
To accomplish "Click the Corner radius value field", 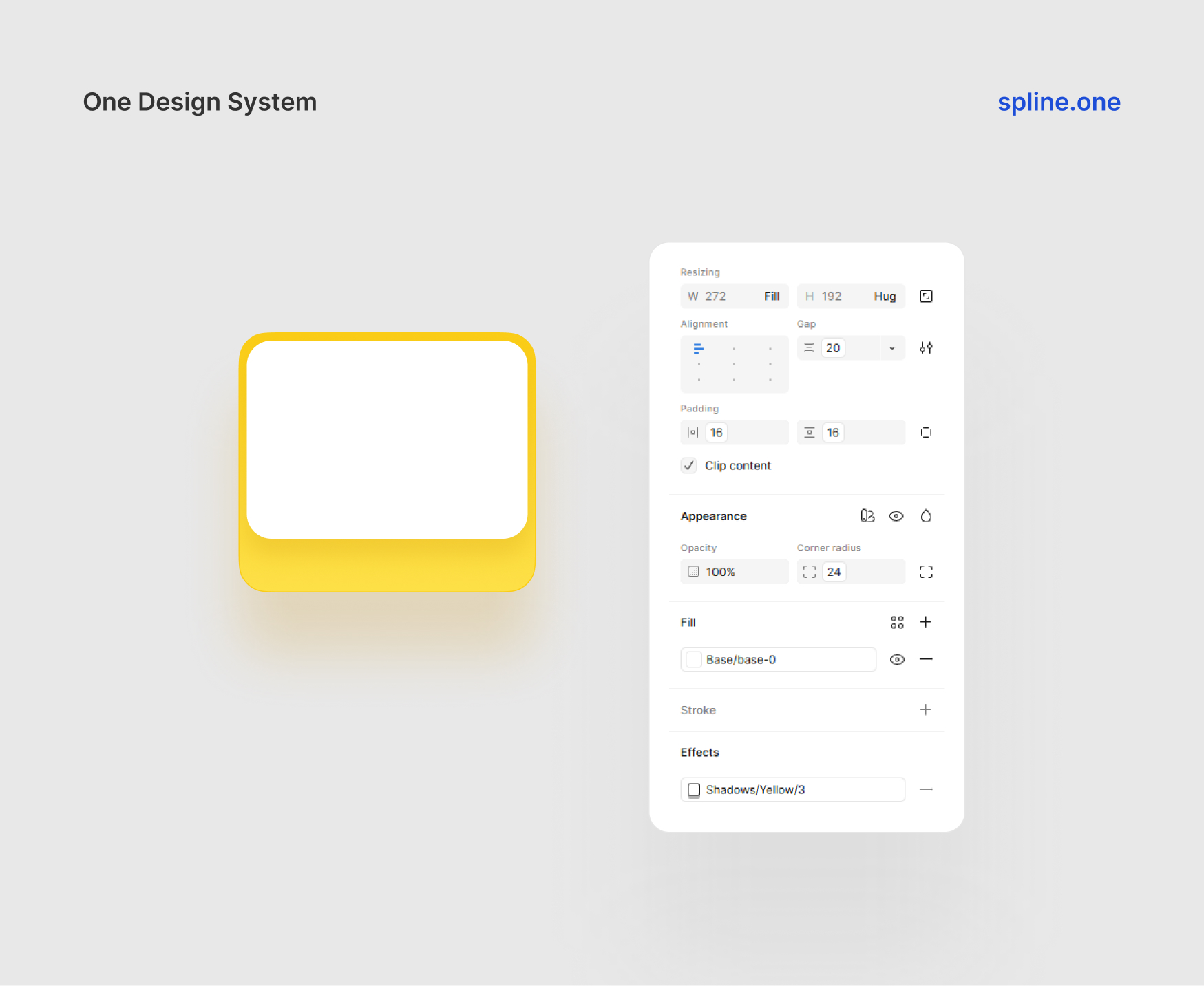I will pyautogui.click(x=834, y=572).
